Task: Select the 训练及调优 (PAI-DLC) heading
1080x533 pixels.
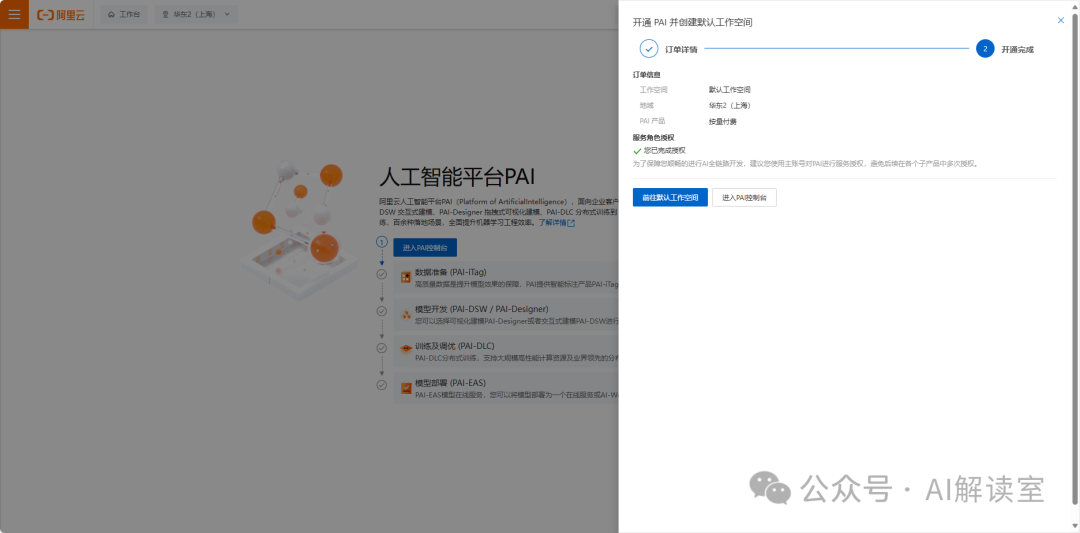Action: pos(455,346)
